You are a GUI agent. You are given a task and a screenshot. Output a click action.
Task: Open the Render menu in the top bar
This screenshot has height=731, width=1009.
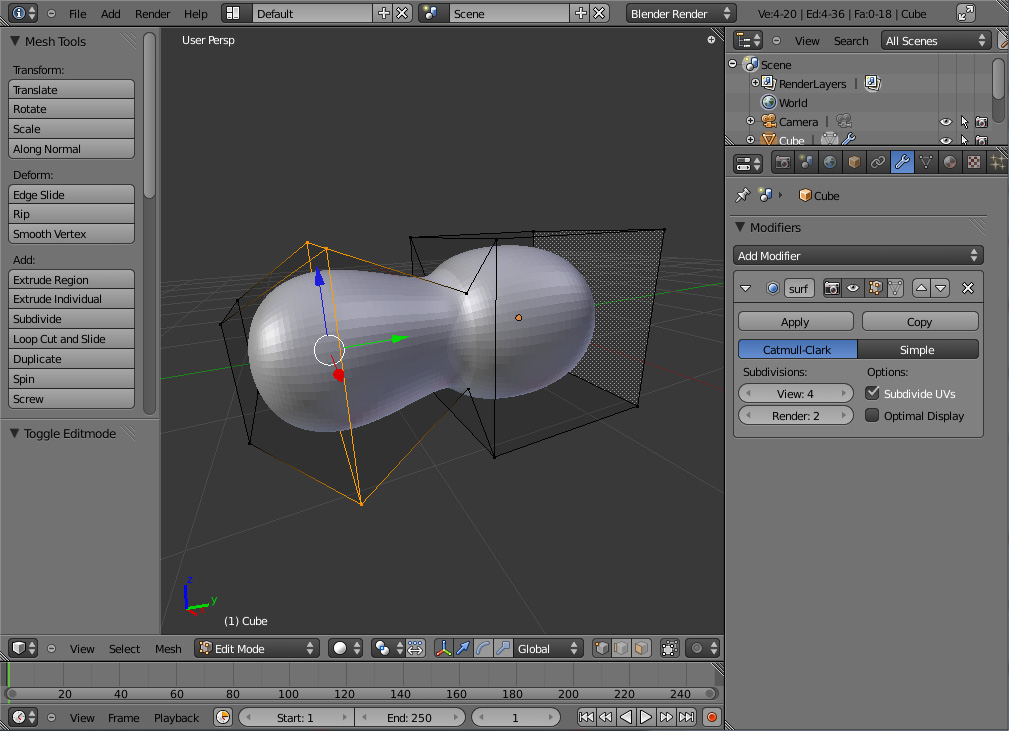[152, 14]
